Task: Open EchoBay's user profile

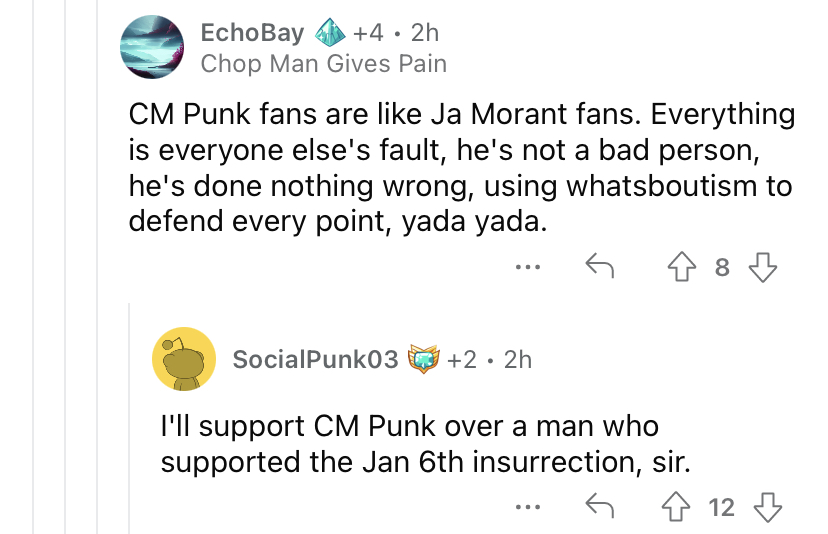Action: click(x=252, y=33)
